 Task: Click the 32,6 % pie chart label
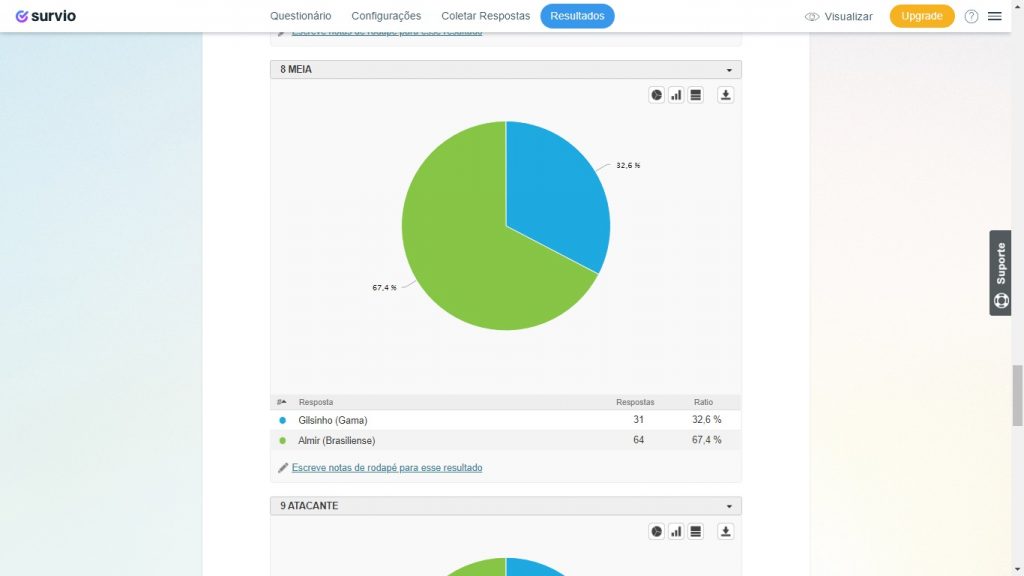pos(628,165)
